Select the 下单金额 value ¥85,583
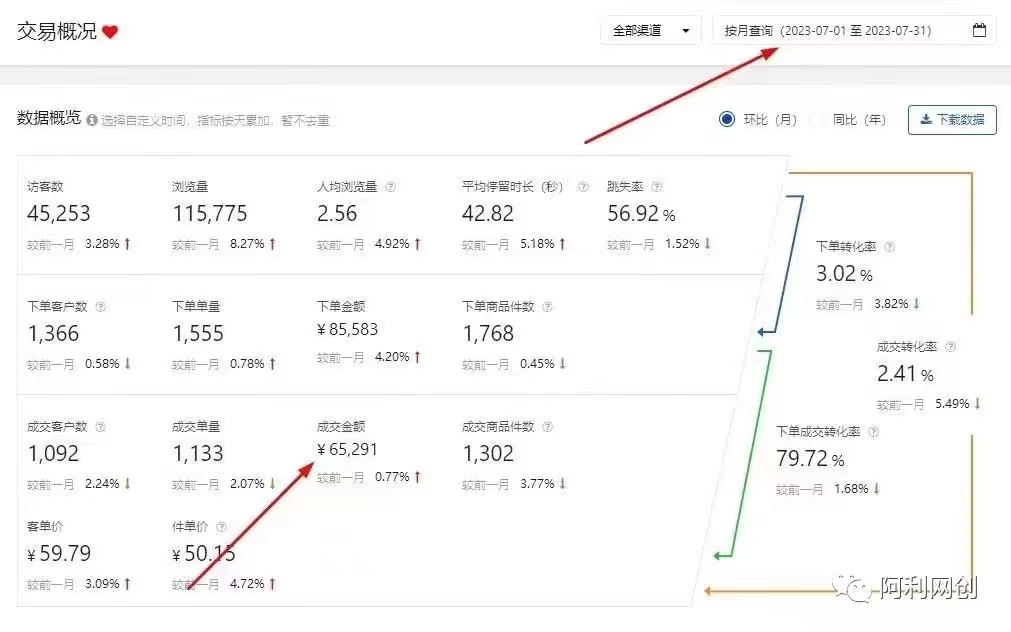1011x632 pixels. tap(348, 330)
